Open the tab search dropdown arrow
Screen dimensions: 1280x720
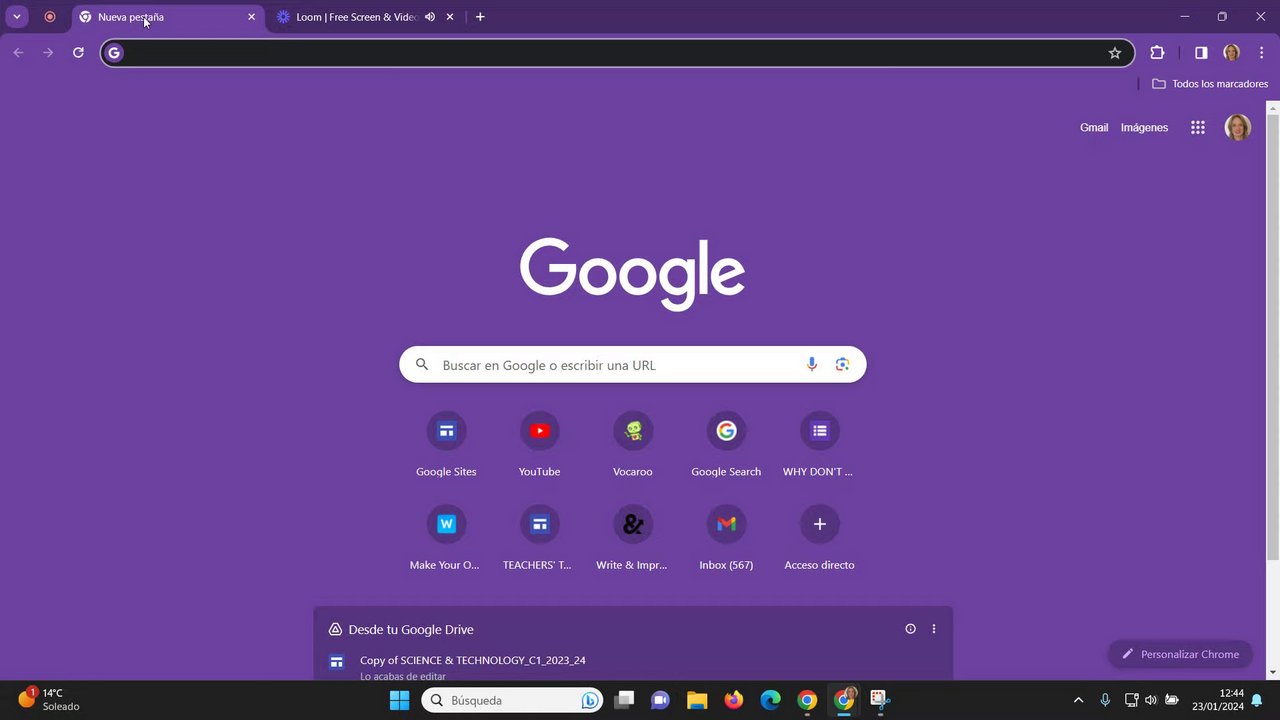click(17, 17)
